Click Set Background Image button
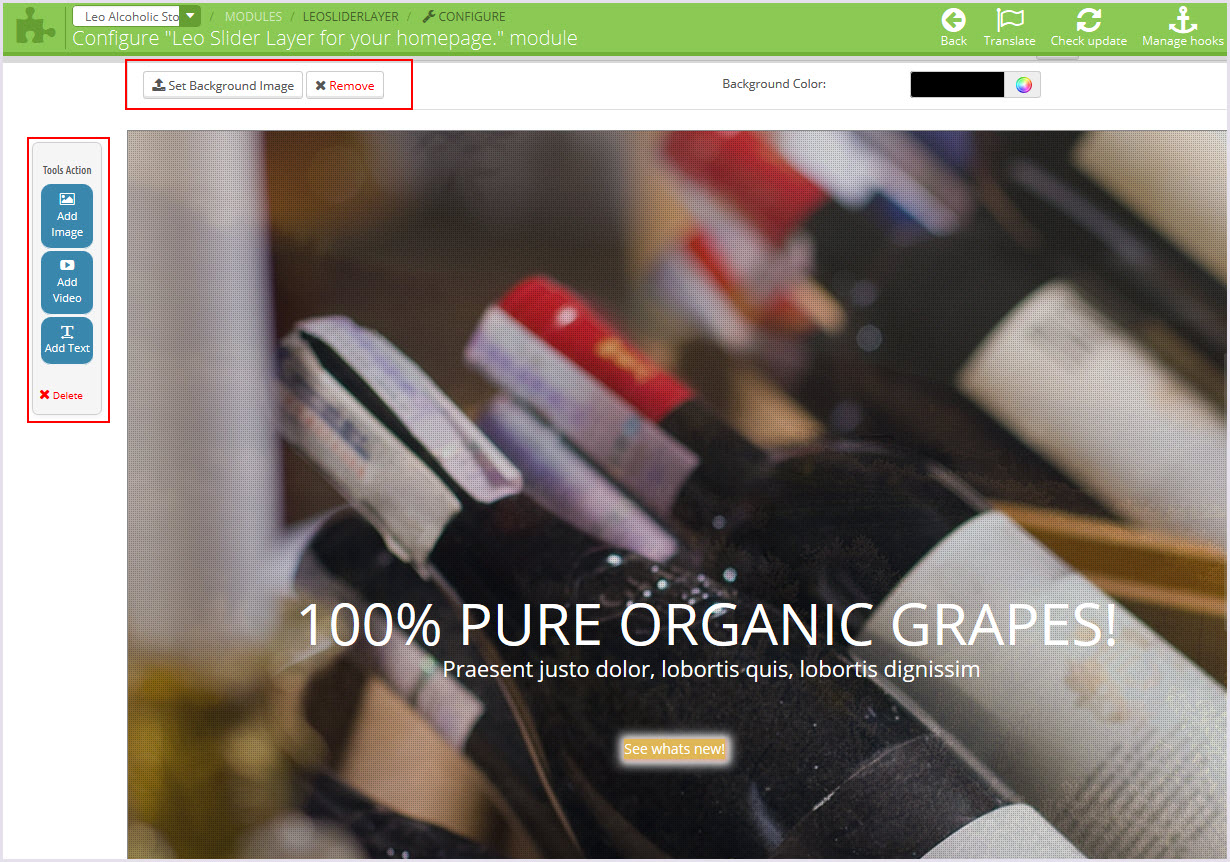 point(223,86)
